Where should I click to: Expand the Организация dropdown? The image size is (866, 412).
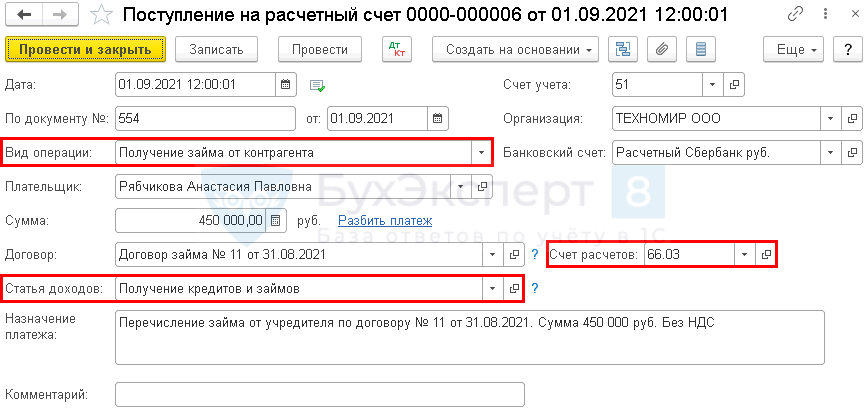coord(830,118)
